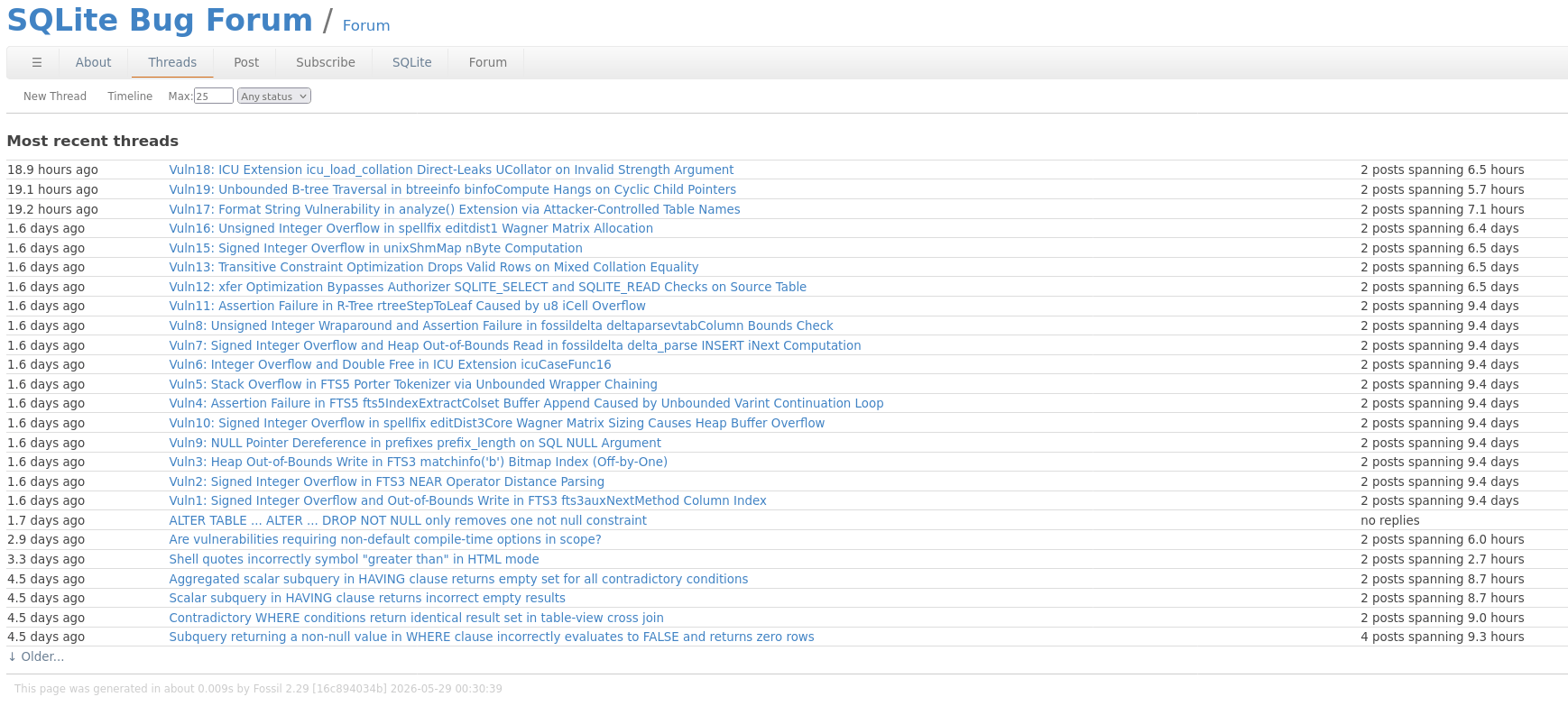Open Vuln6 ICU icuCaseFunc16 thread
The height and width of the screenshot is (706, 1568).
(390, 364)
